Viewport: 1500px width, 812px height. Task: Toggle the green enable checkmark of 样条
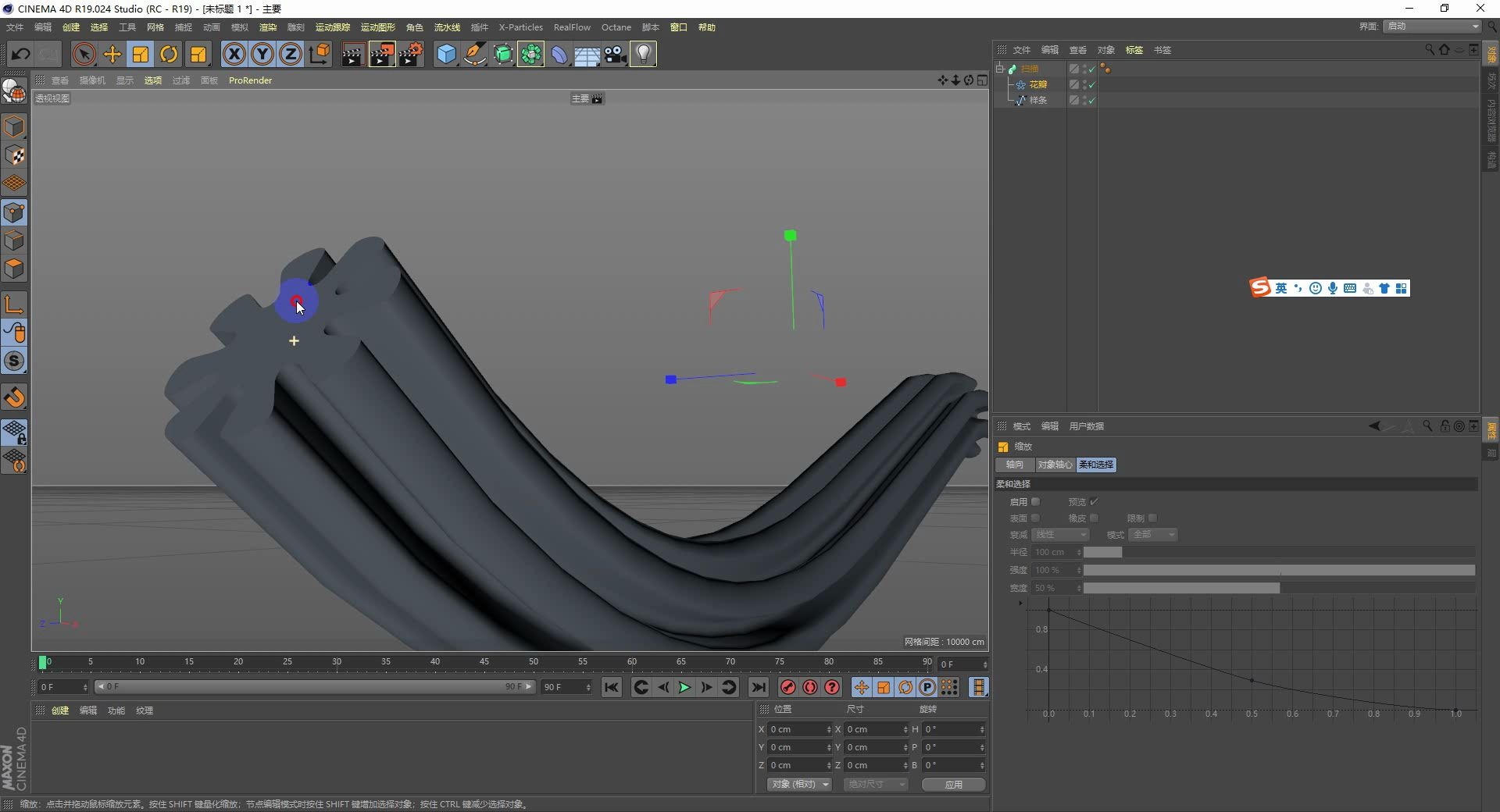click(1092, 100)
